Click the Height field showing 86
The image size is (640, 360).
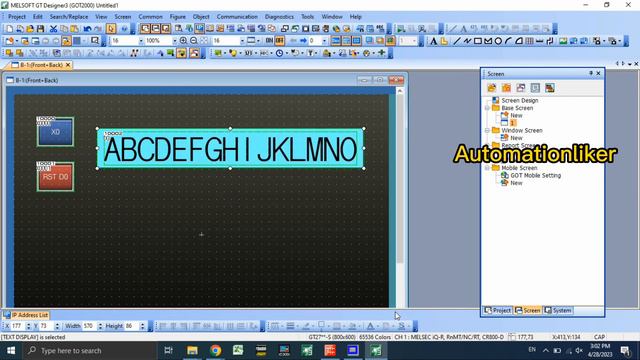(x=131, y=326)
